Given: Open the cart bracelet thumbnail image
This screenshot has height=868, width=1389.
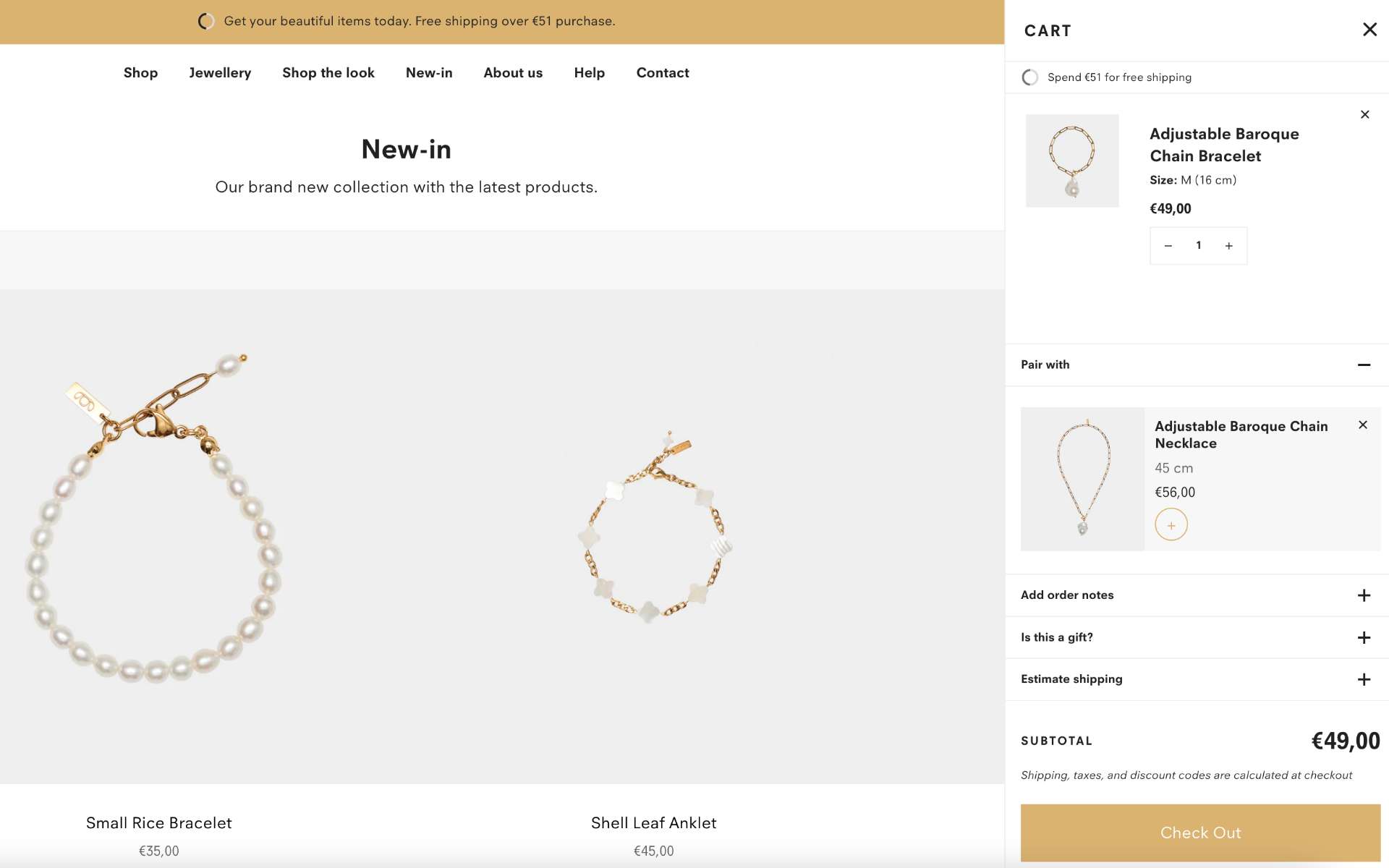Looking at the screenshot, I should tap(1072, 161).
